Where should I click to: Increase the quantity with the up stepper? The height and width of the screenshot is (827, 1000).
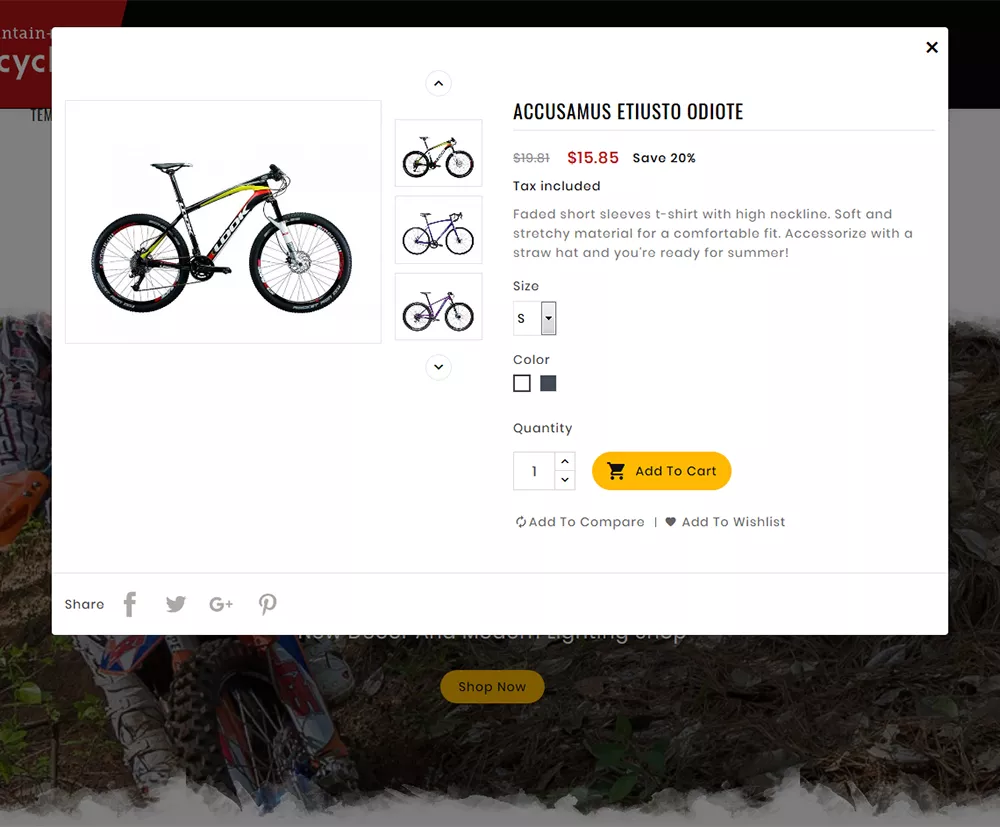(x=565, y=461)
